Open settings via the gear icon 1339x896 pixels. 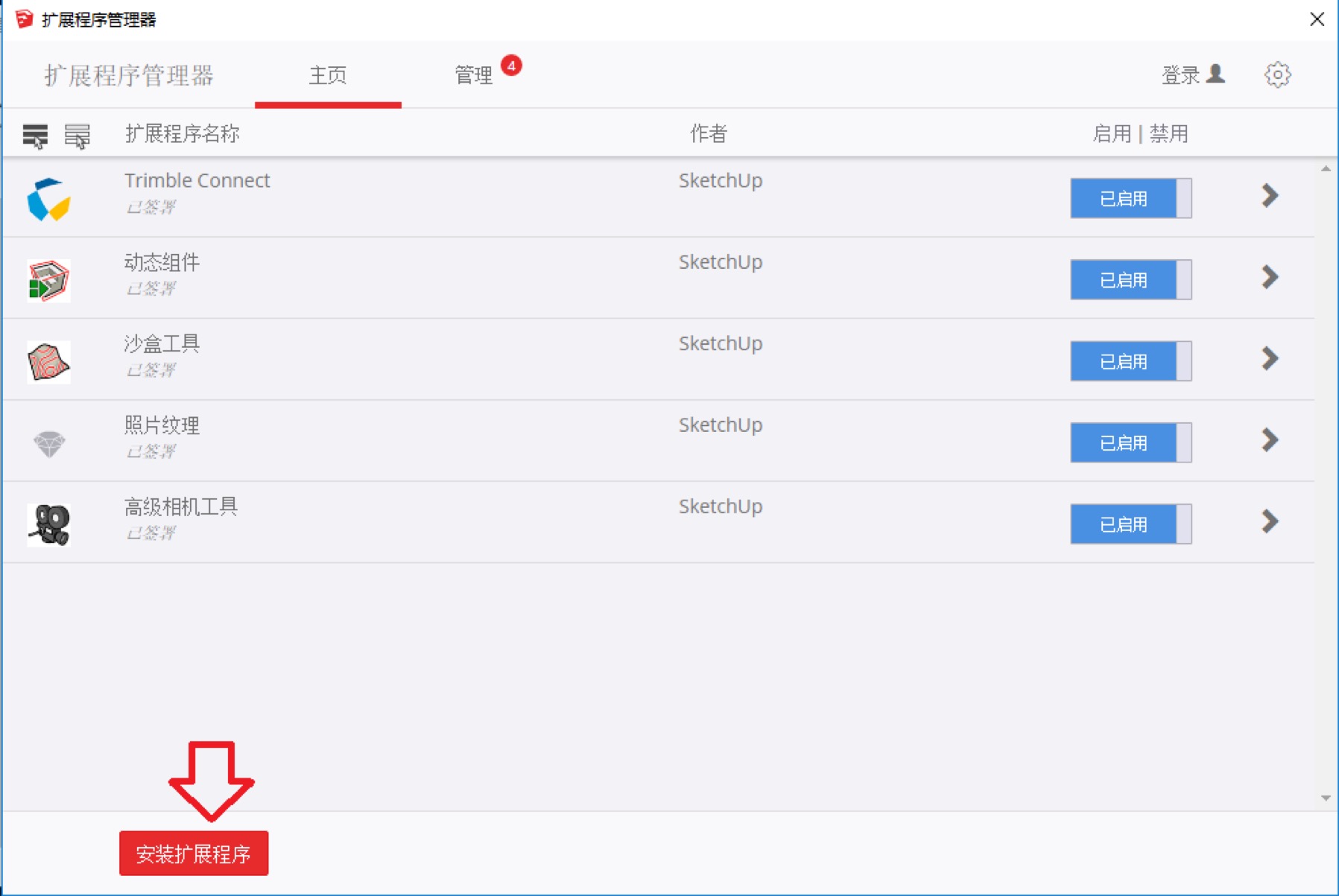(1277, 74)
